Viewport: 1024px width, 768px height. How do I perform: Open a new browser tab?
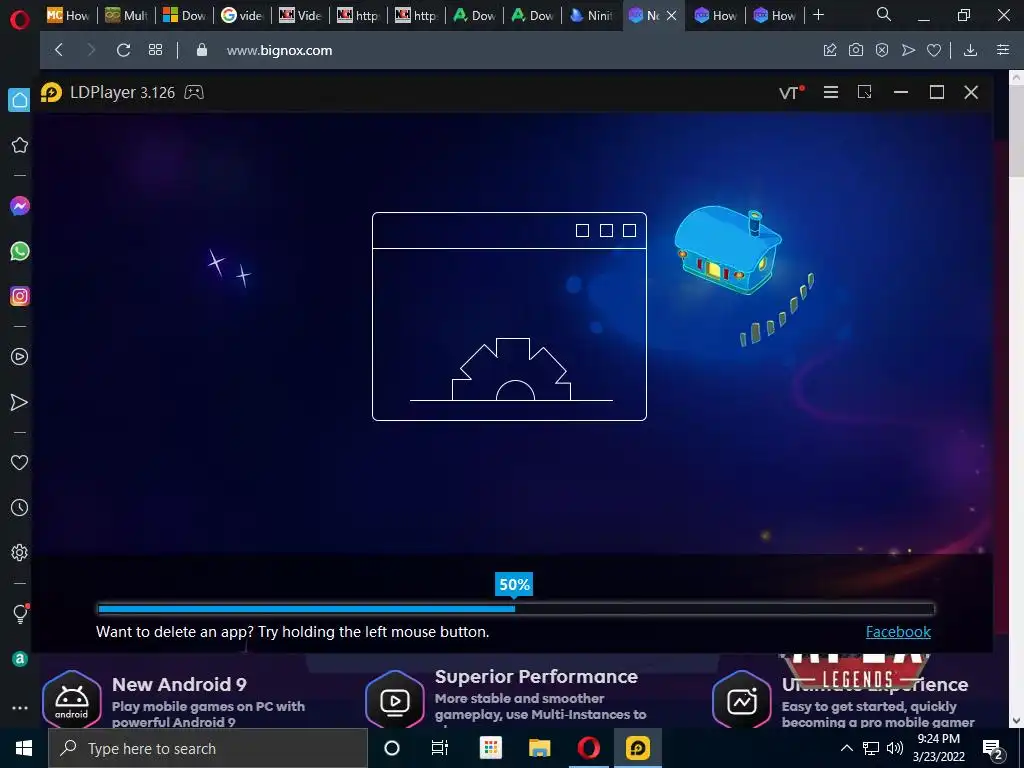pos(818,14)
